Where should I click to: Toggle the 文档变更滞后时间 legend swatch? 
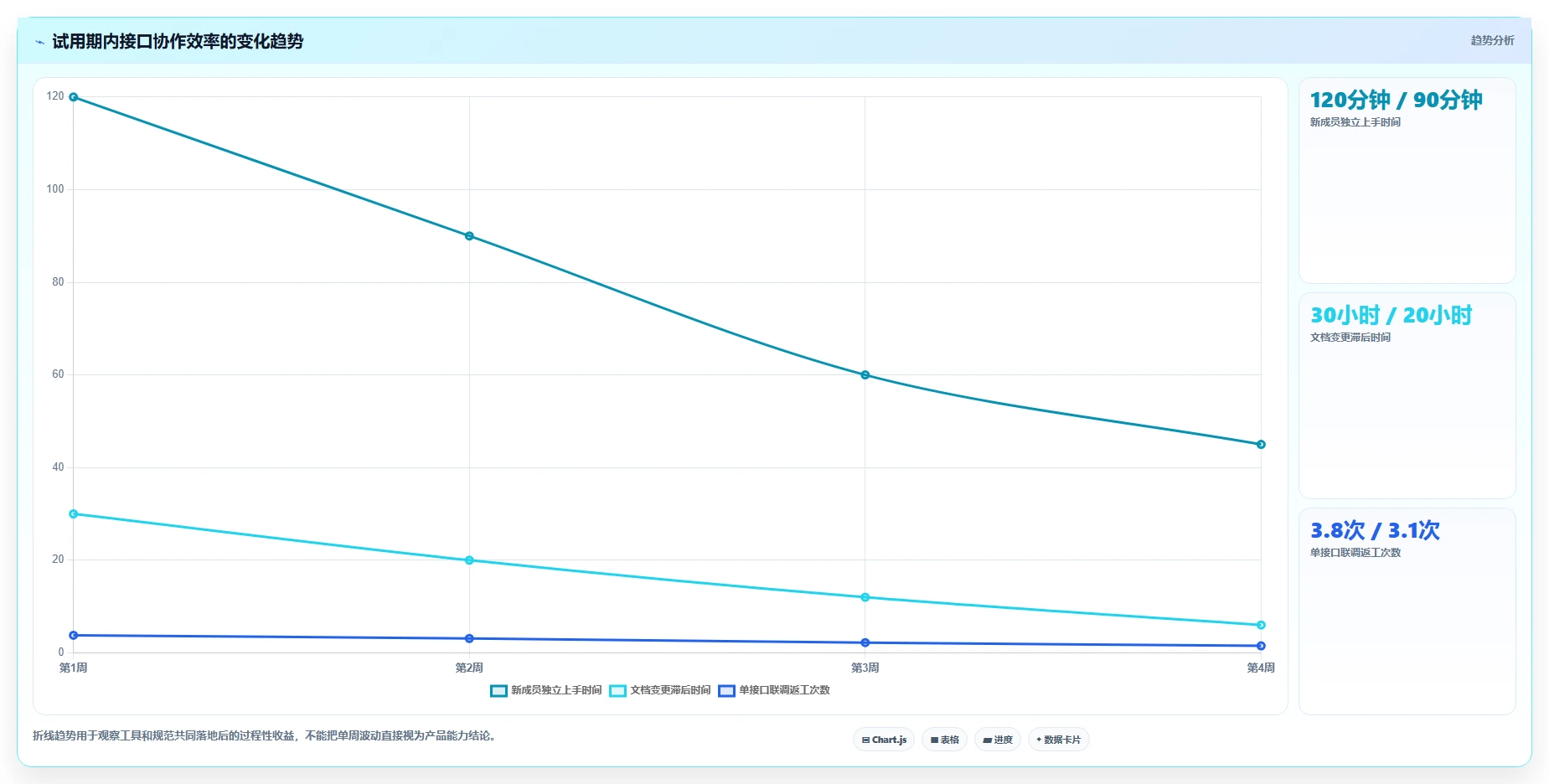coord(617,691)
